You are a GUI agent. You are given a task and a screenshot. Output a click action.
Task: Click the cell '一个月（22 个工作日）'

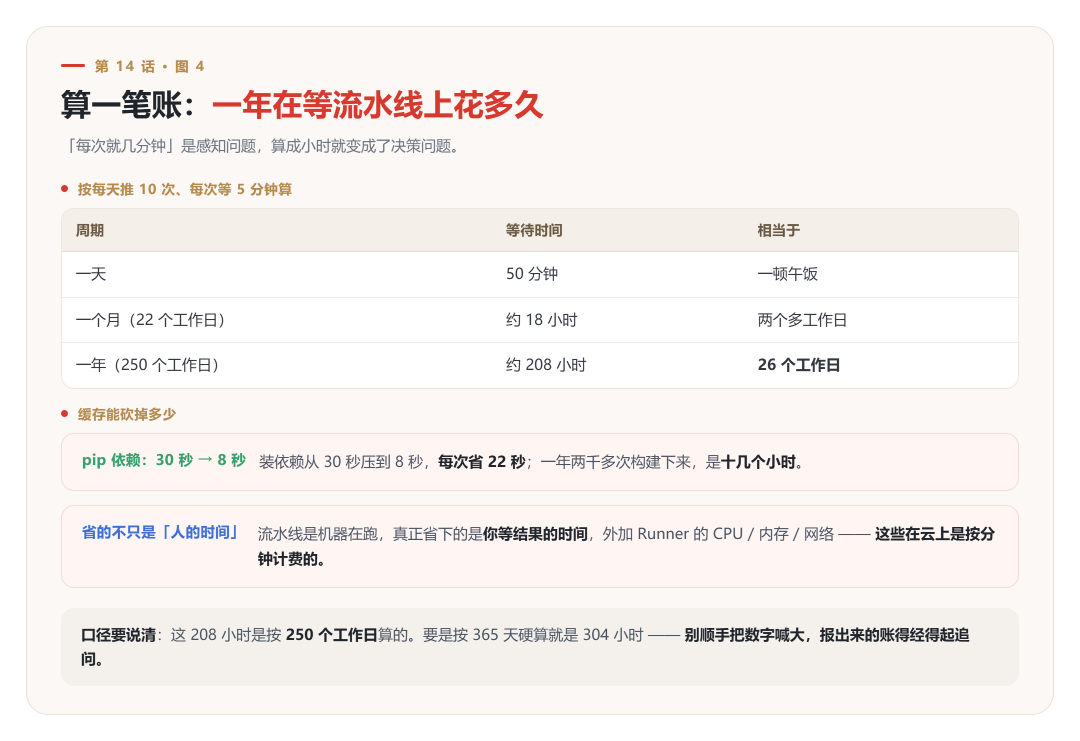coord(150,320)
